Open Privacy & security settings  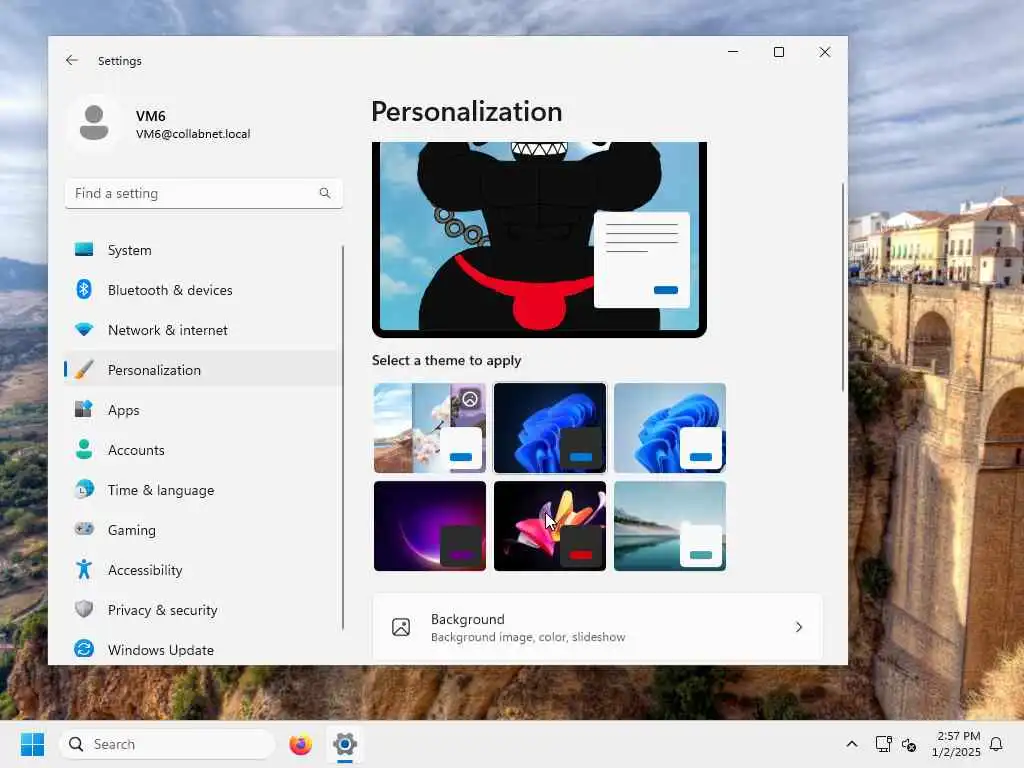pos(202,610)
